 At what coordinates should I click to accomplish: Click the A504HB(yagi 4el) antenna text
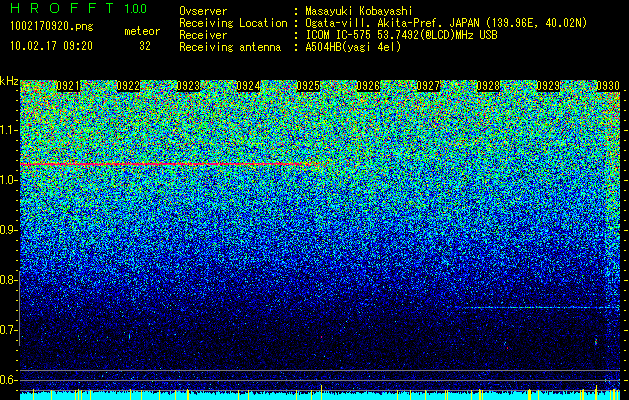coord(353,47)
